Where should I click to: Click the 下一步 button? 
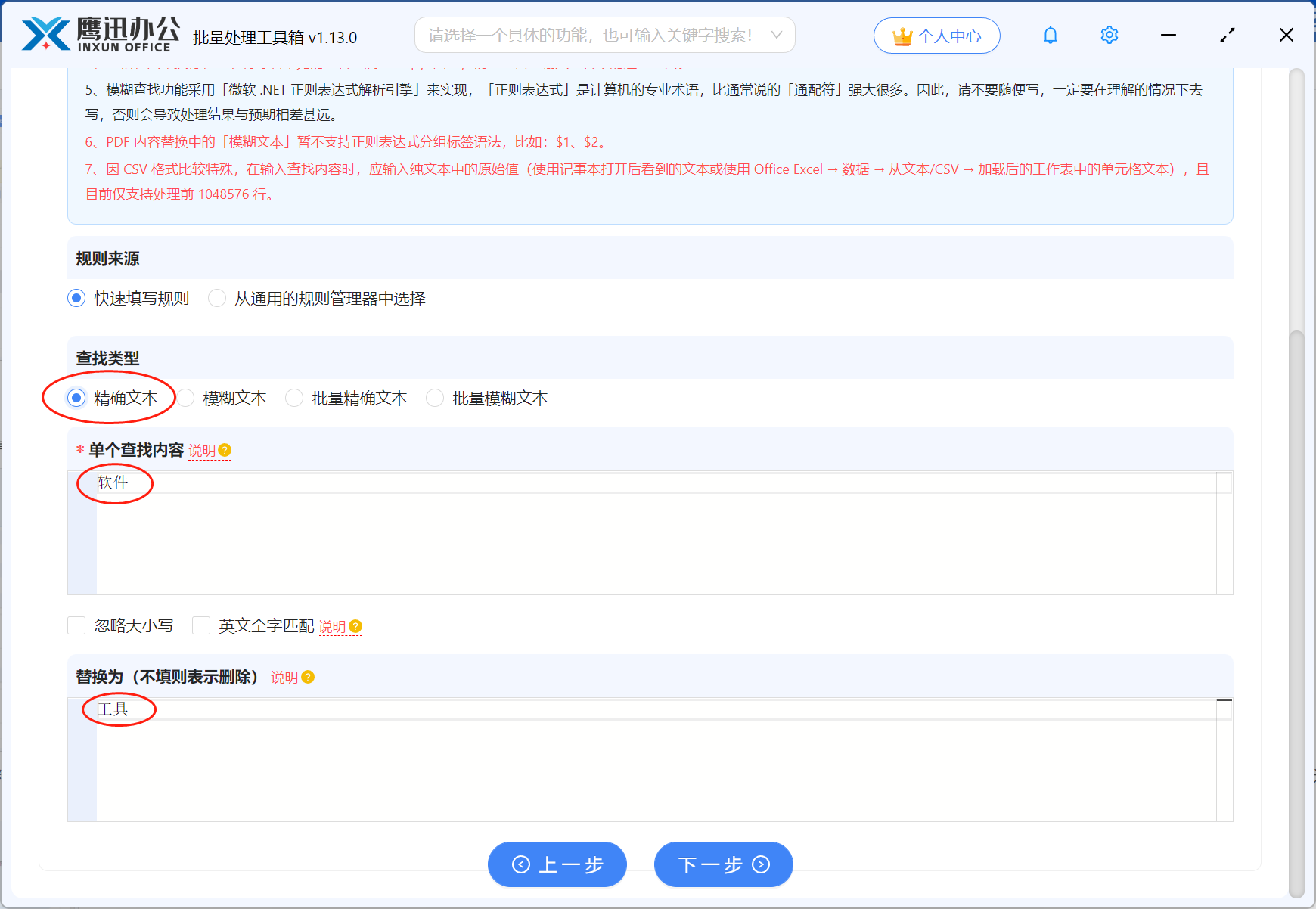click(x=723, y=864)
